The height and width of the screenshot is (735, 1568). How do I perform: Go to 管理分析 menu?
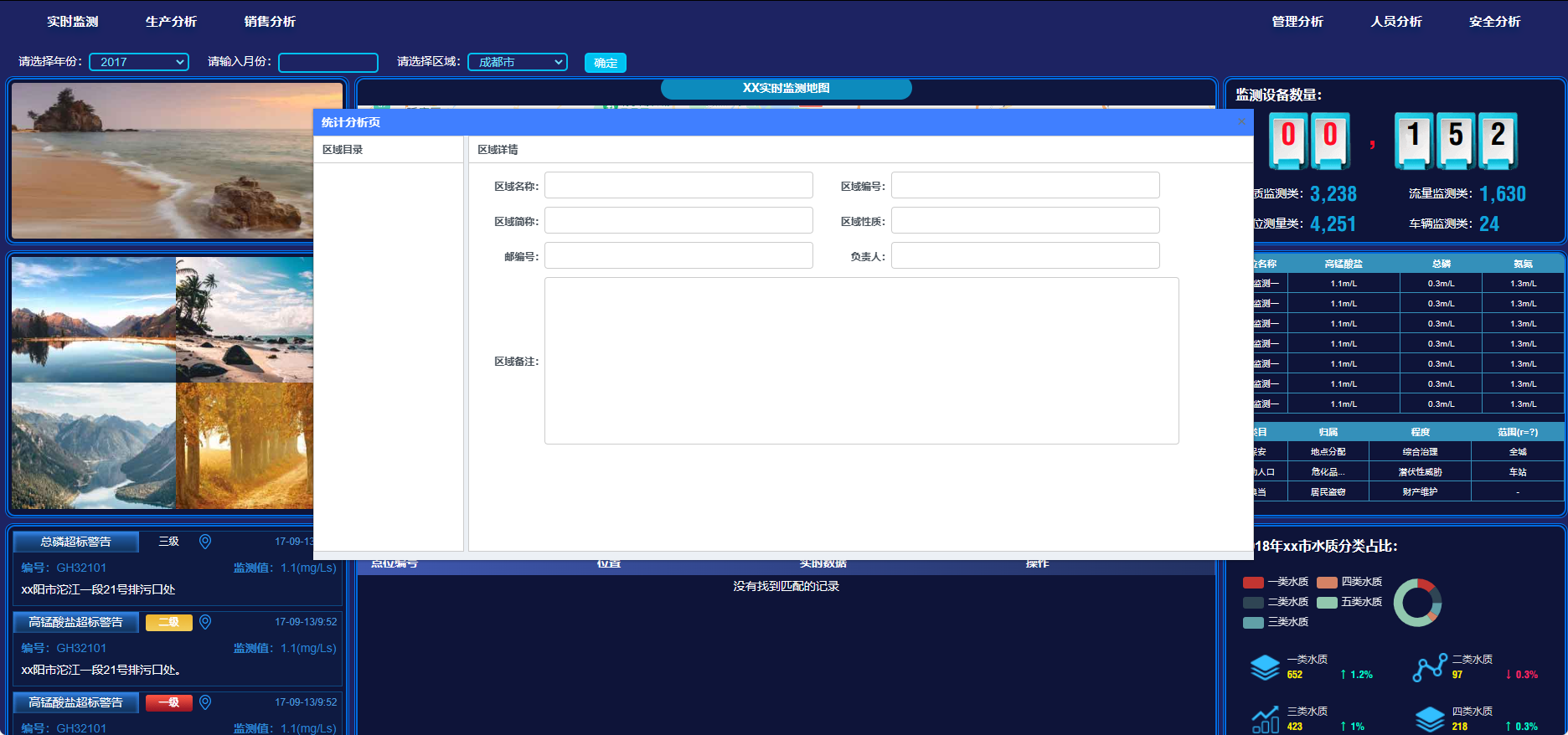click(1297, 22)
